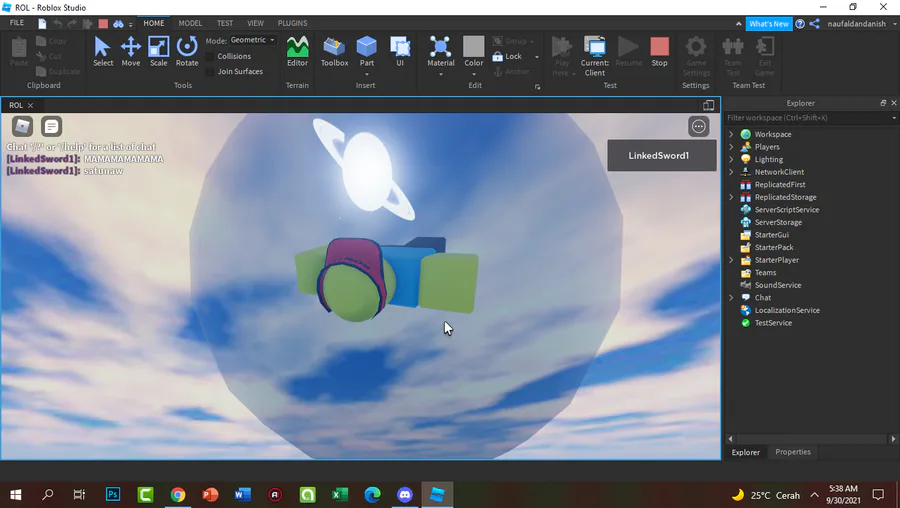This screenshot has width=900, height=508.
Task: Toggle the Join Surfaces checkbox
Action: 210,72
